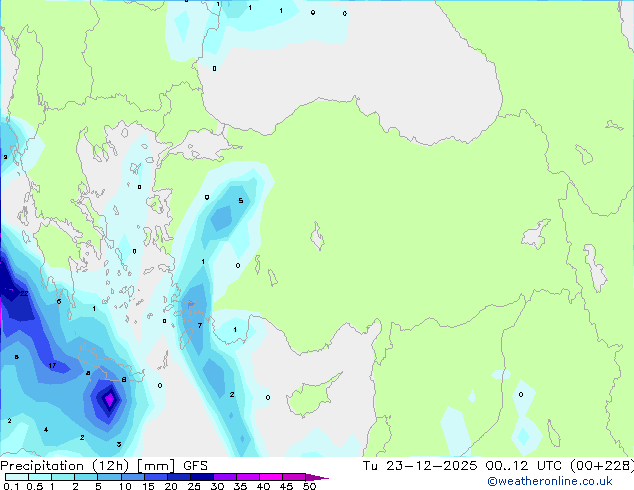This screenshot has height=490, width=634.
Task: Pick the 25–30 mm navy legend box
Action: point(202,477)
